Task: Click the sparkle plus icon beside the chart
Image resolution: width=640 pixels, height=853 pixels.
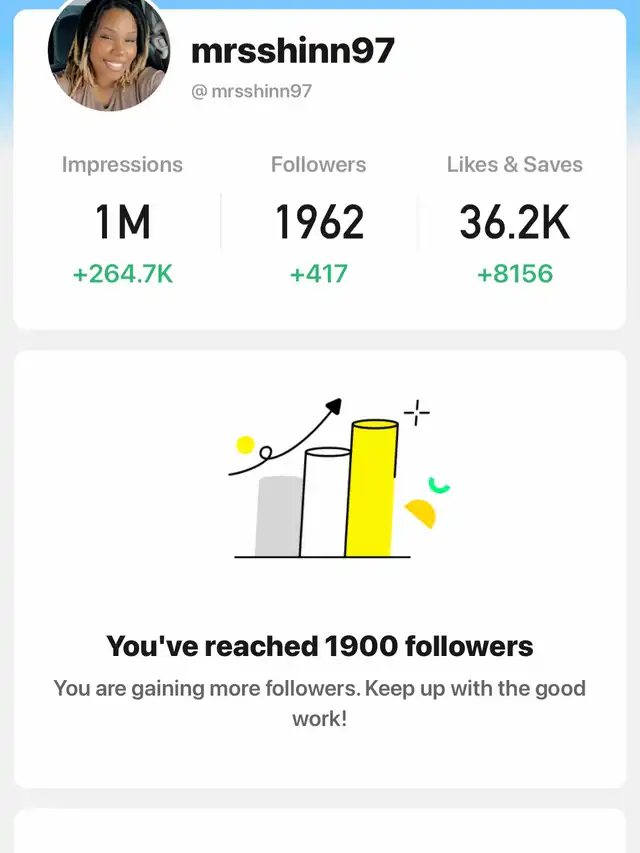Action: (416, 412)
